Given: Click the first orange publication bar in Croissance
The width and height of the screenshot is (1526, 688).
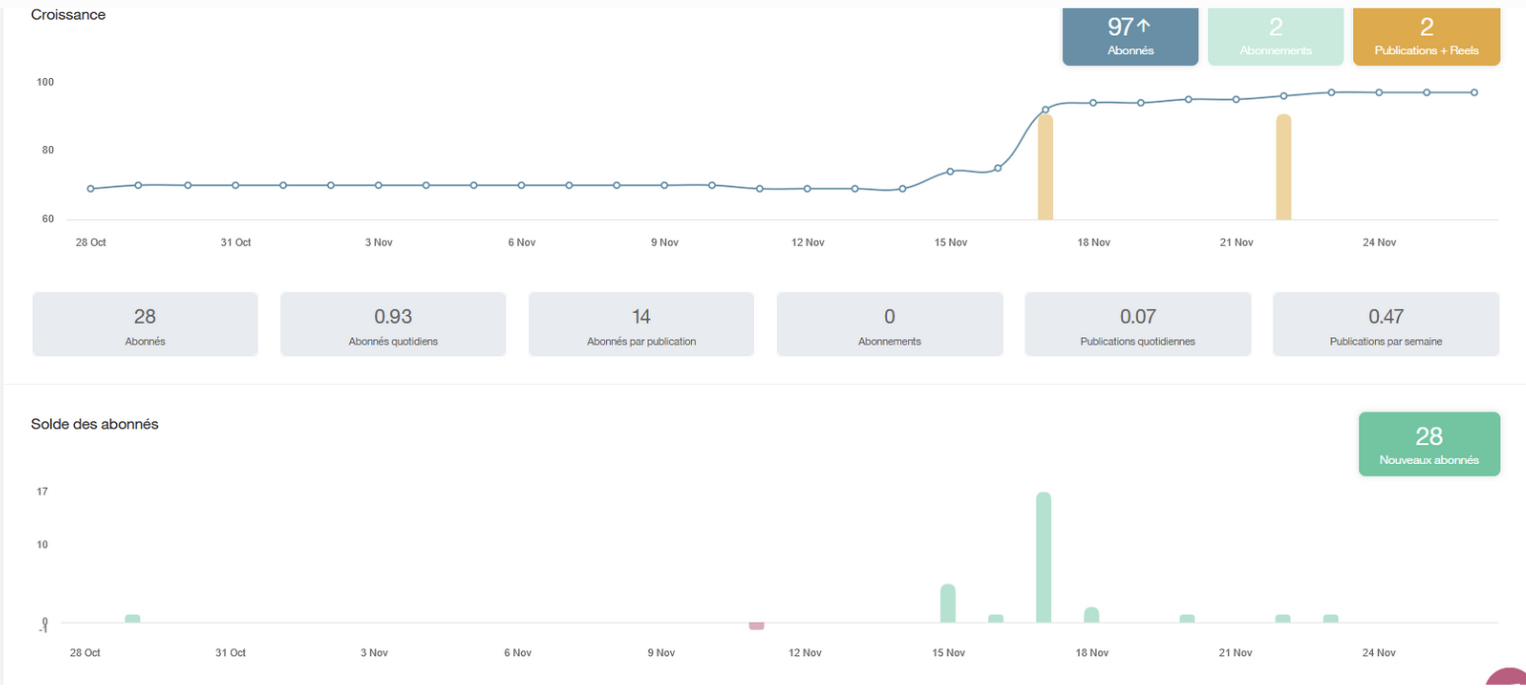Looking at the screenshot, I should click(1045, 167).
